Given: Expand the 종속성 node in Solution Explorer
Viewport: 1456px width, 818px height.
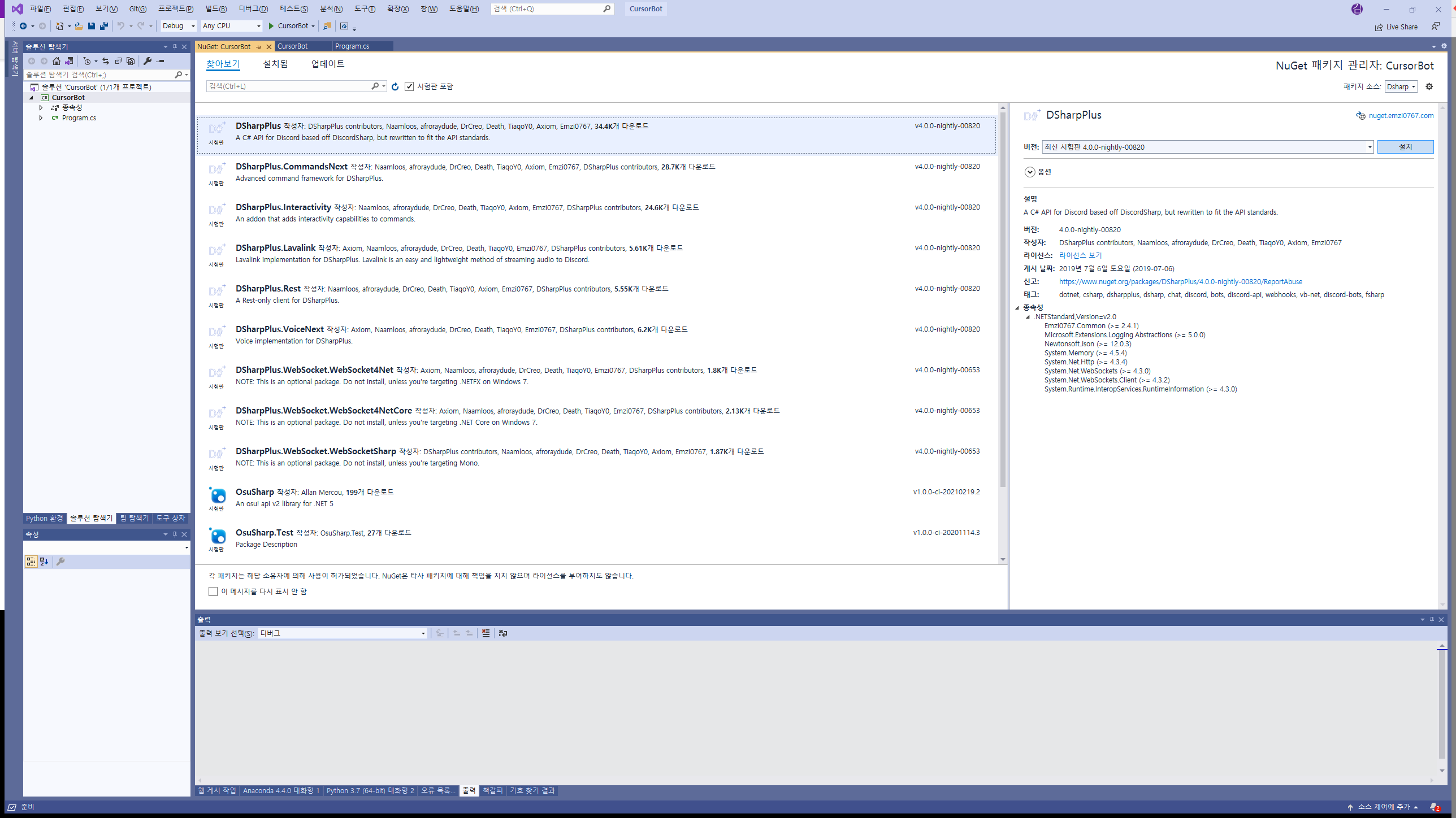Looking at the screenshot, I should click(x=41, y=107).
